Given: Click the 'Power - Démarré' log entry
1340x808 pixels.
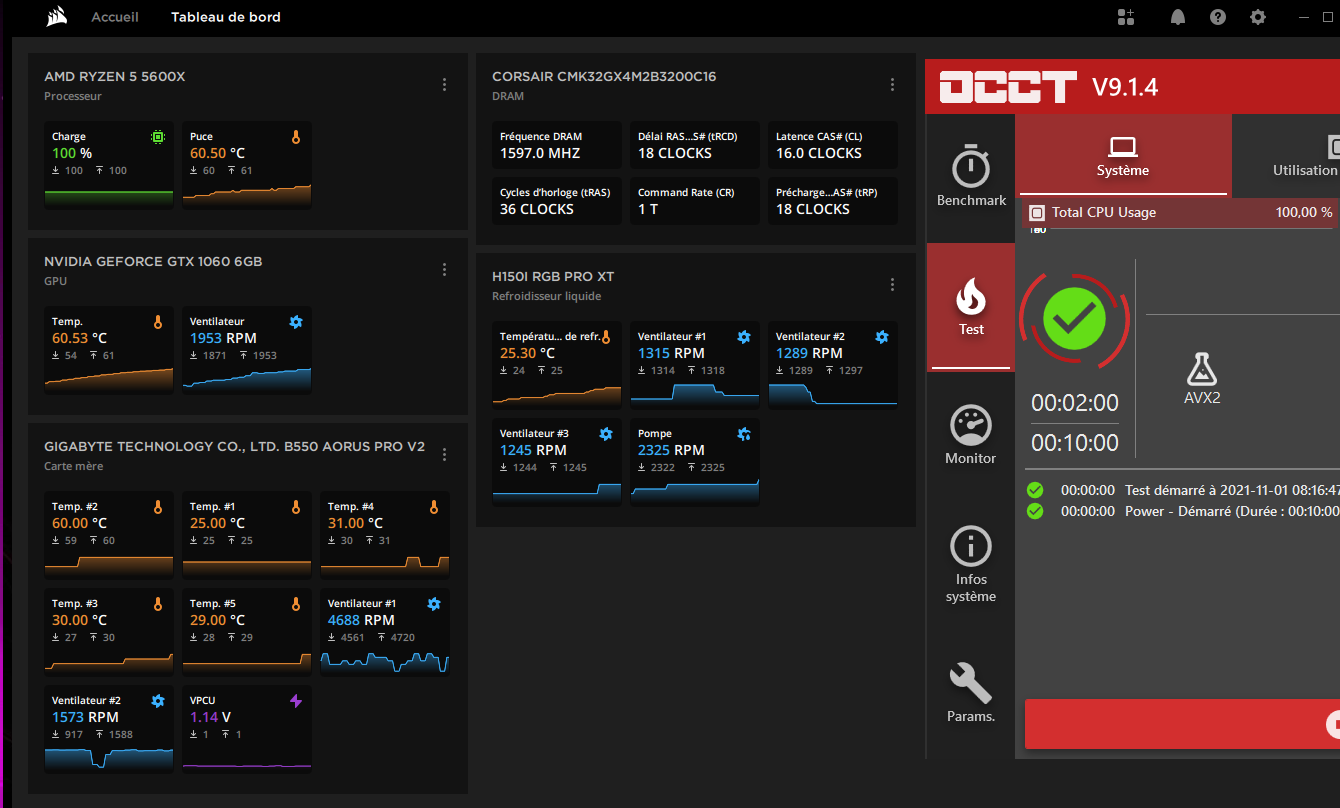Looking at the screenshot, I should [1182, 511].
